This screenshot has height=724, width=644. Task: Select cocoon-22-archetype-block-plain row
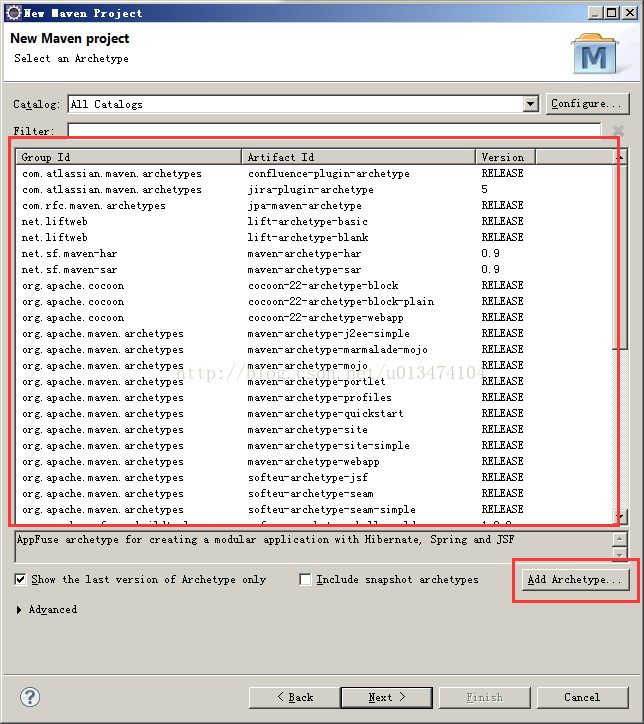click(x=315, y=302)
